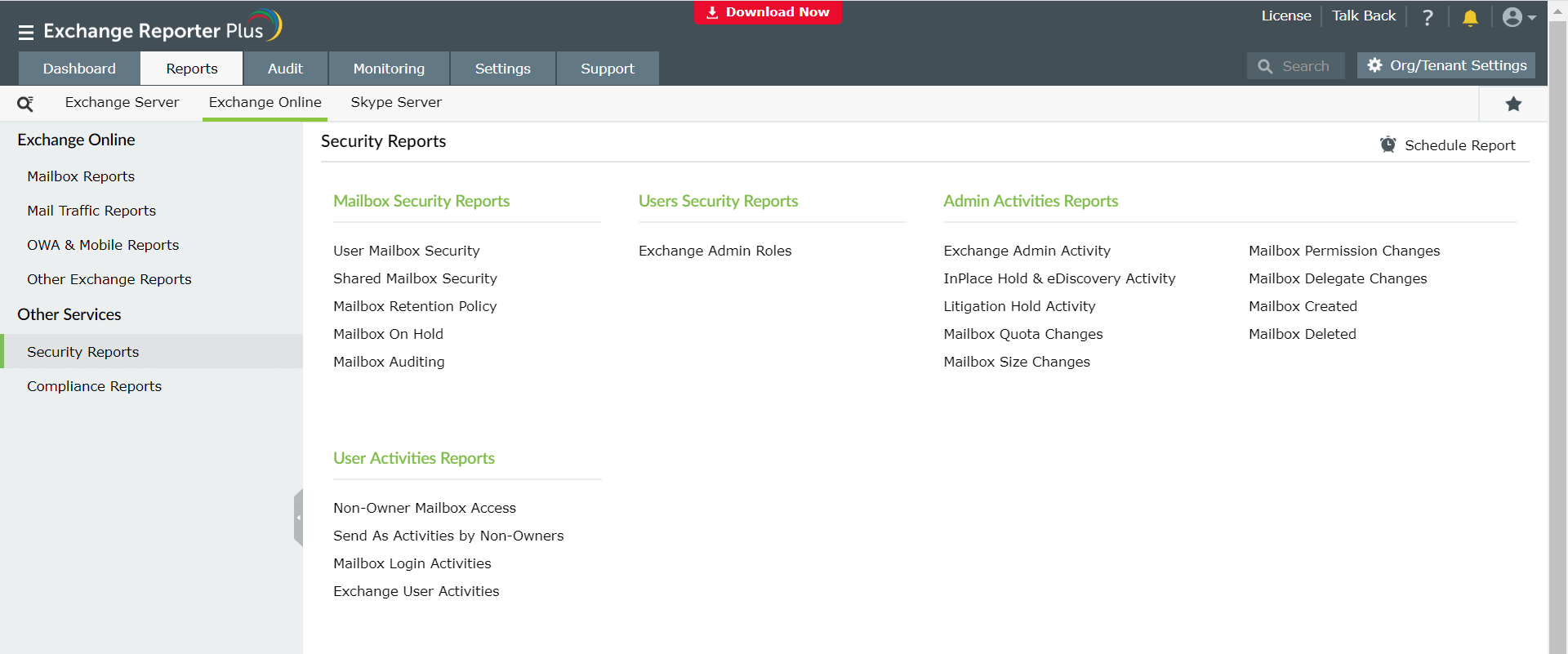Click the favorites star icon
Screen dimensions: 1568x654
point(1513,104)
